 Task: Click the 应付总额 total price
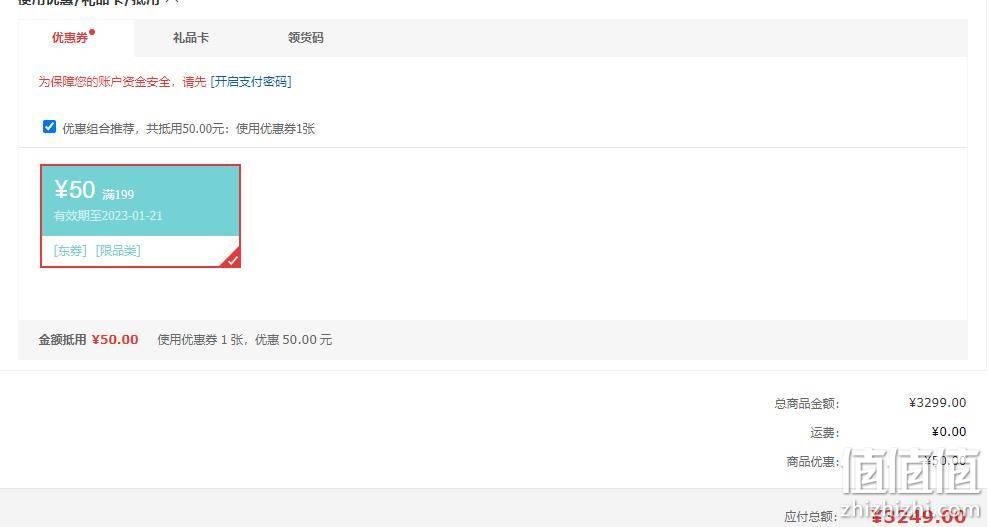click(919, 516)
